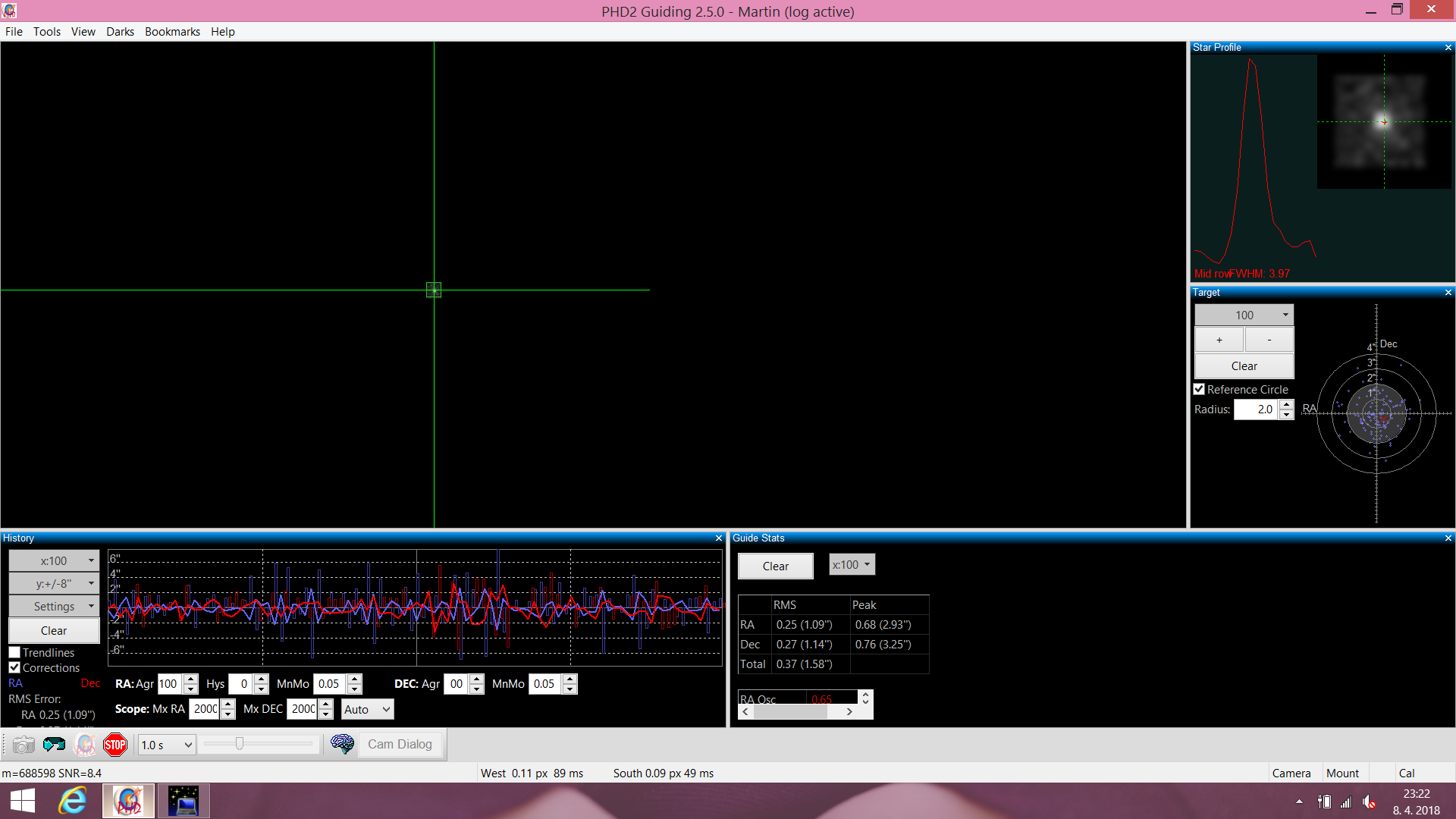This screenshot has height=819, width=1456.
Task: Open the Target 100 points dropdown
Action: coord(1244,315)
